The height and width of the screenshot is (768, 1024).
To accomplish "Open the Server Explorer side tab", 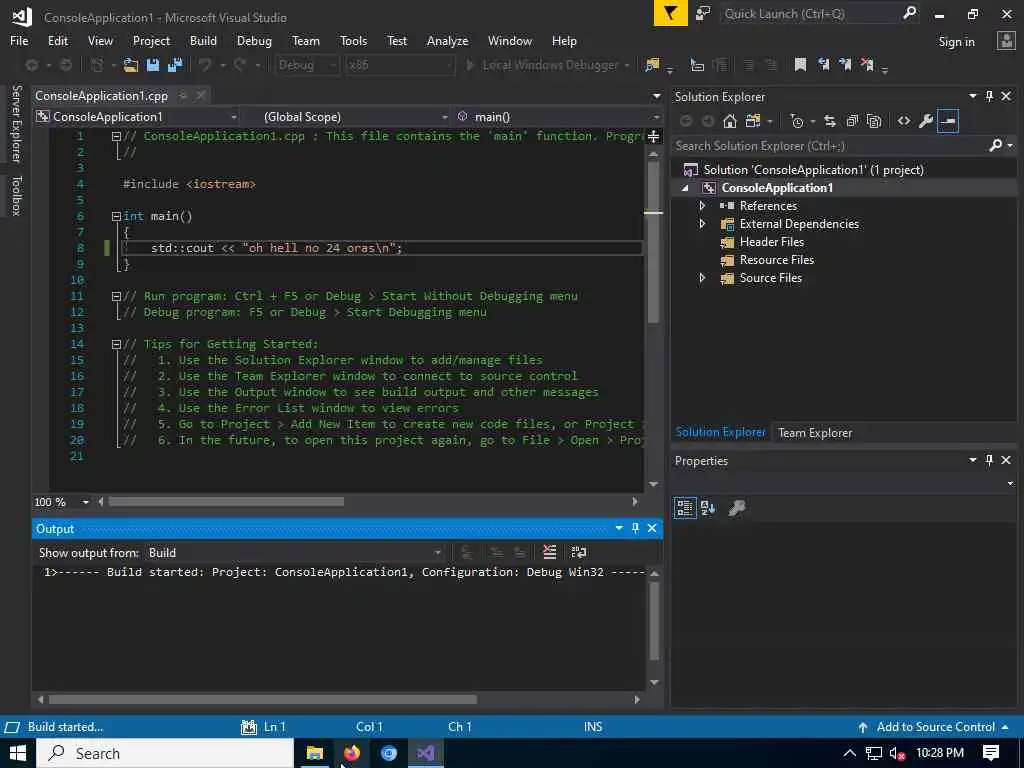I will coord(16,124).
